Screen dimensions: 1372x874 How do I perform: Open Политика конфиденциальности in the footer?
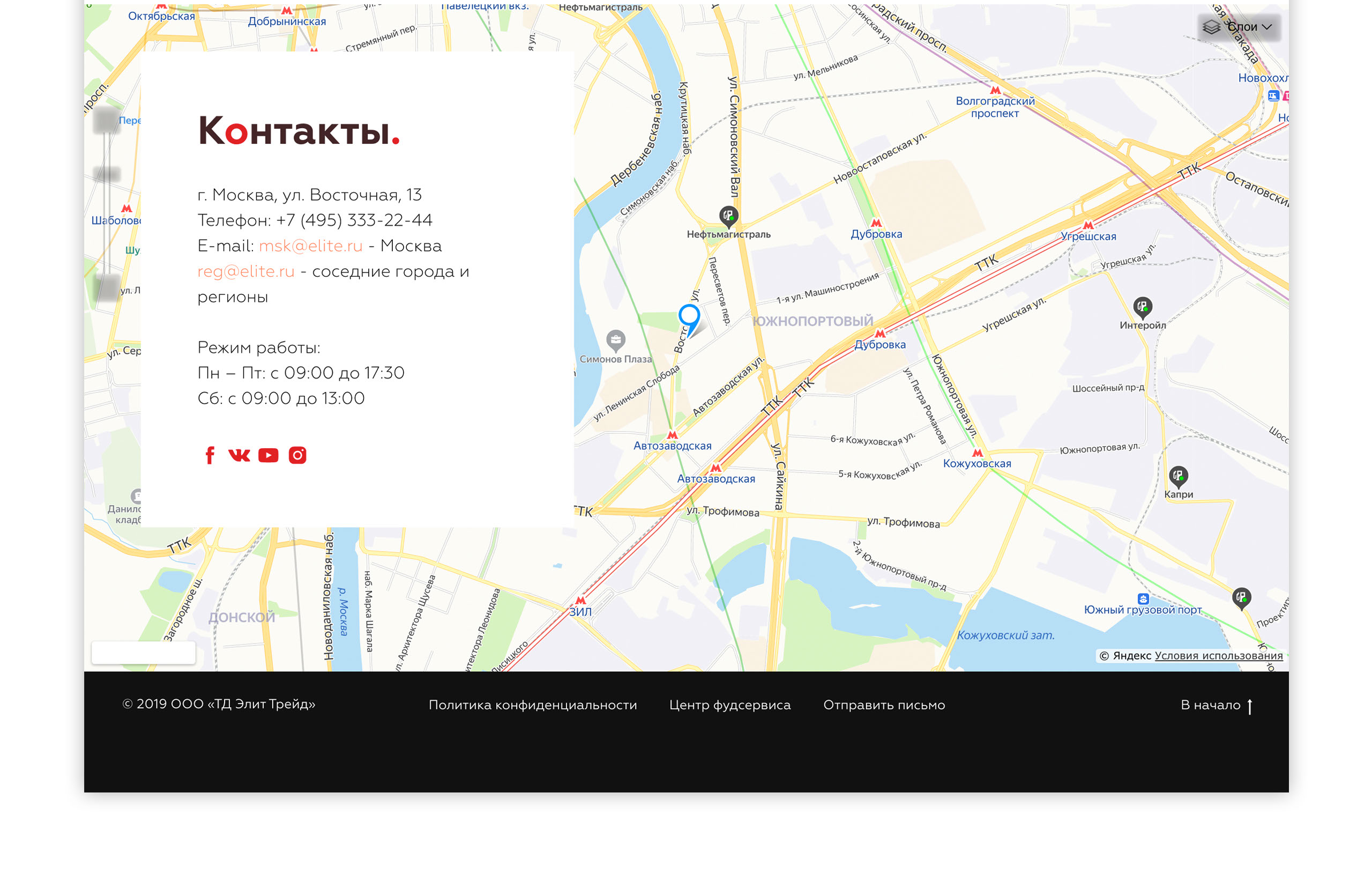[533, 705]
